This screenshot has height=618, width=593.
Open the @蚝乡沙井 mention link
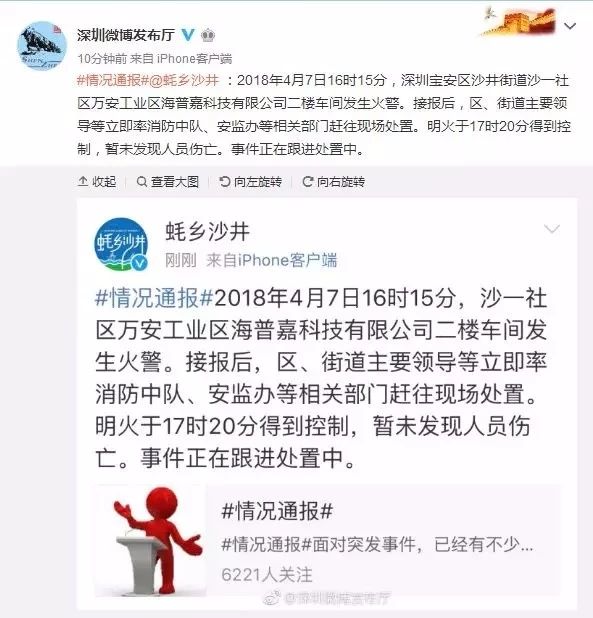pos(184,80)
